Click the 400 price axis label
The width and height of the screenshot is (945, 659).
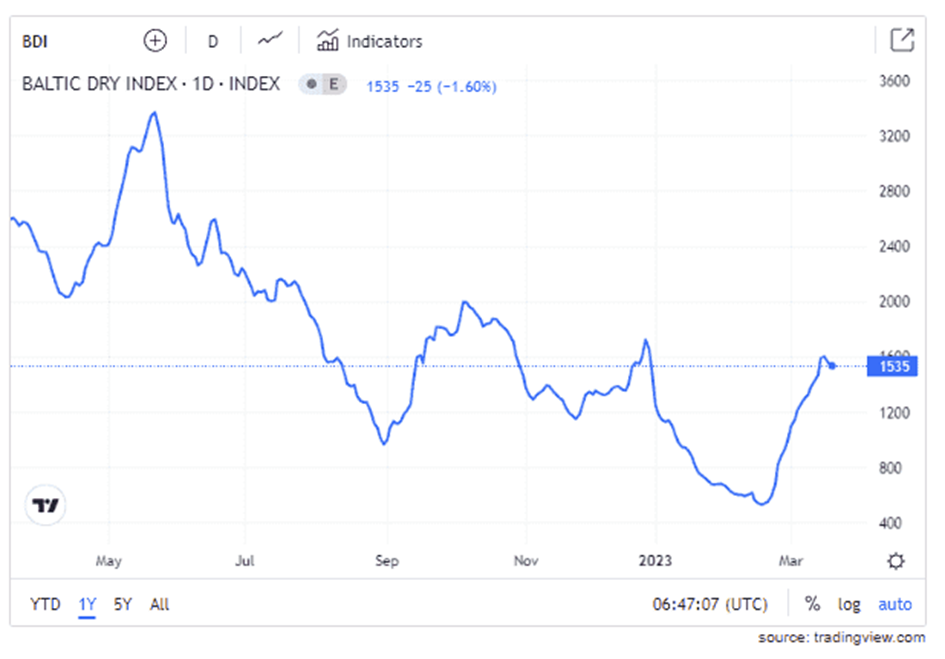[890, 523]
